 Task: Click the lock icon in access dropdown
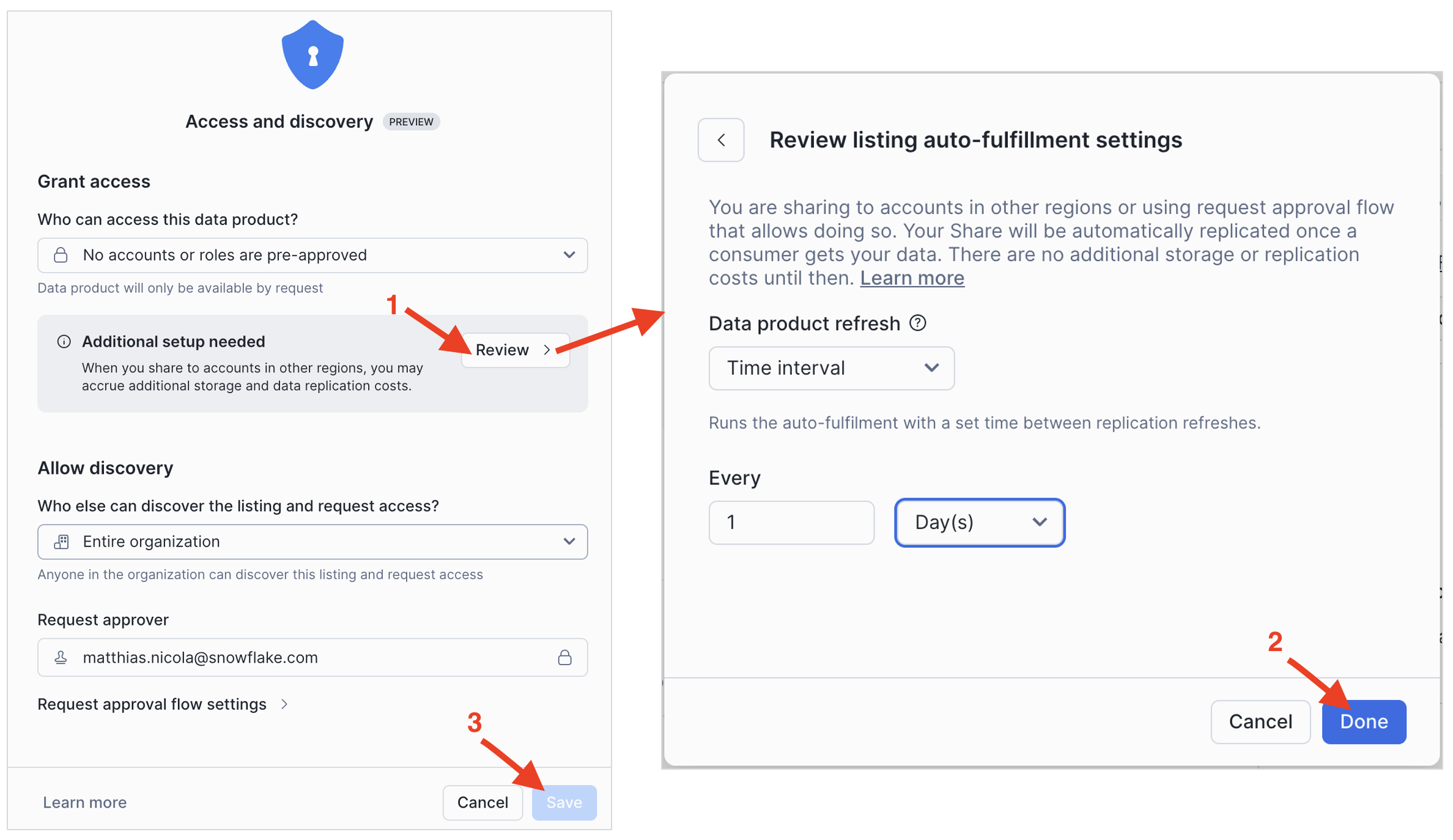(x=61, y=255)
